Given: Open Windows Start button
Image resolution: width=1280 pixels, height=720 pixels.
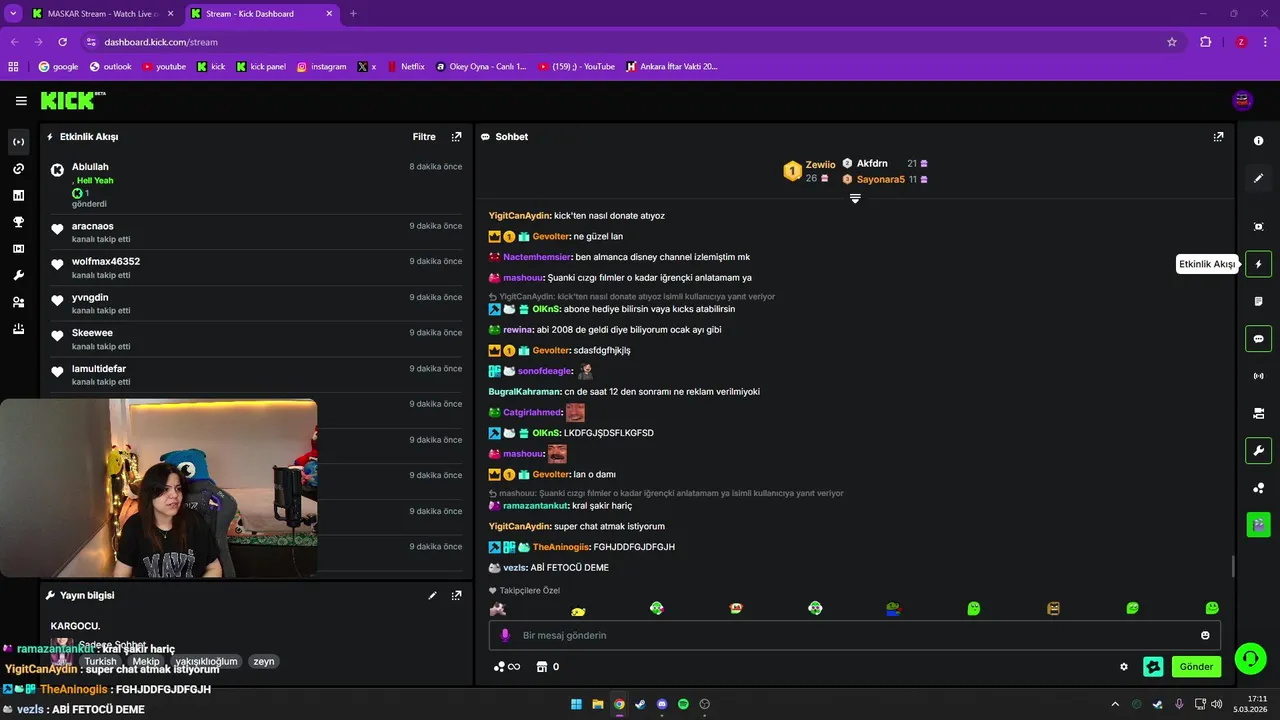Looking at the screenshot, I should coord(576,704).
